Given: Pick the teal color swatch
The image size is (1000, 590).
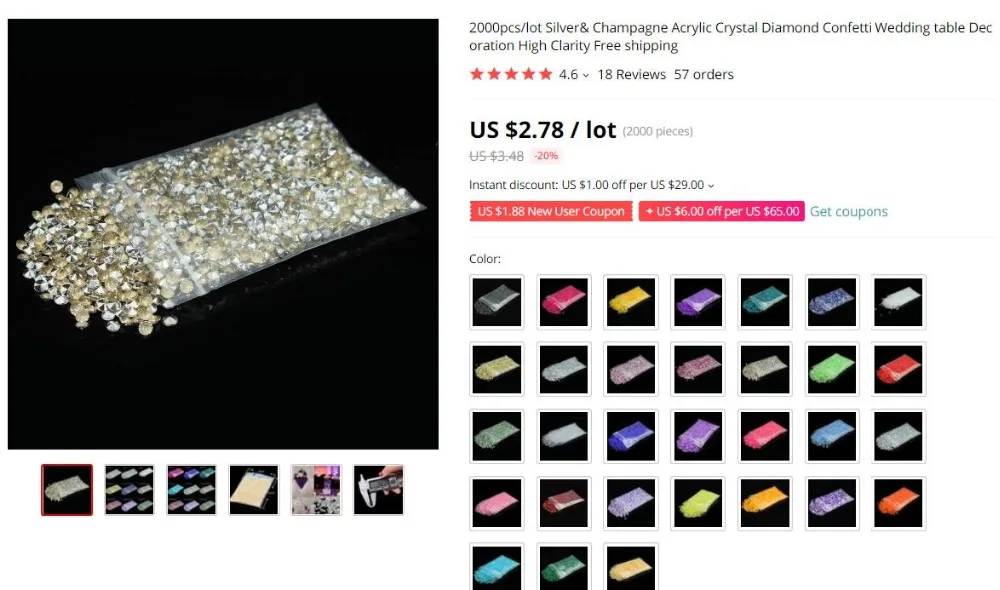Looking at the screenshot, I should (765, 302).
